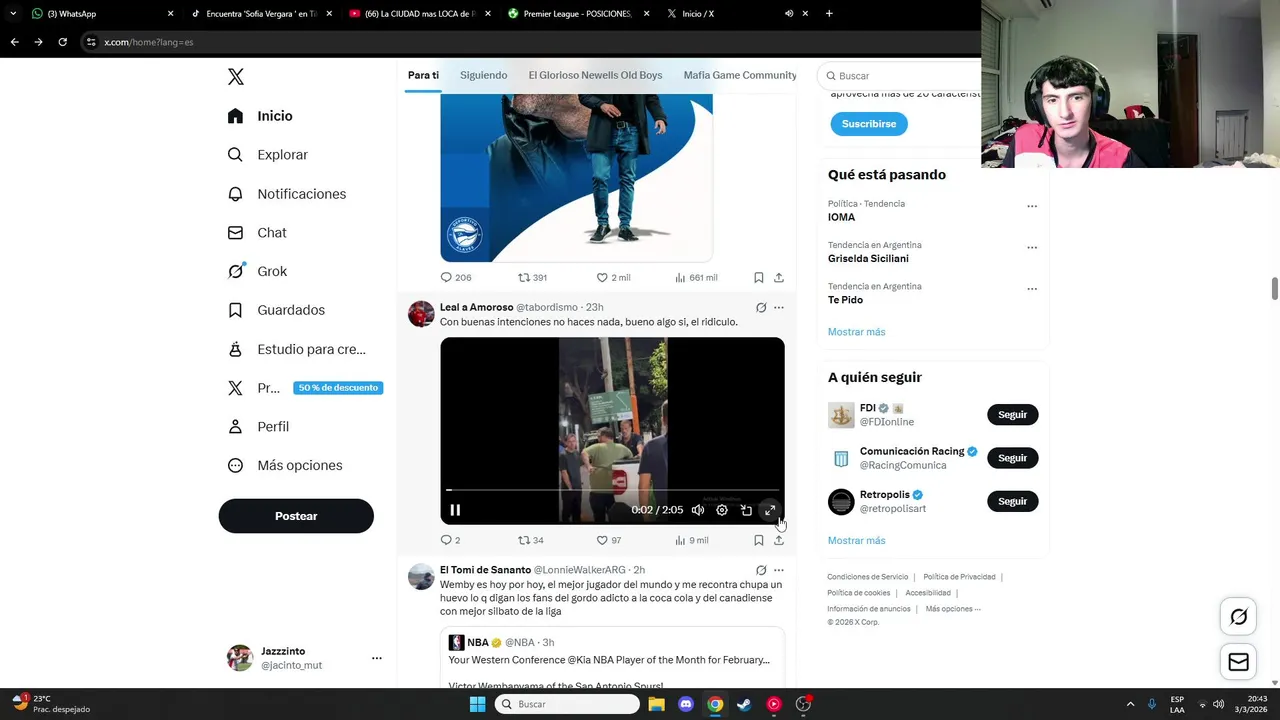Viewport: 1280px width, 720px height.
Task: Open Más opciones footer dropdown
Action: [x=953, y=609]
